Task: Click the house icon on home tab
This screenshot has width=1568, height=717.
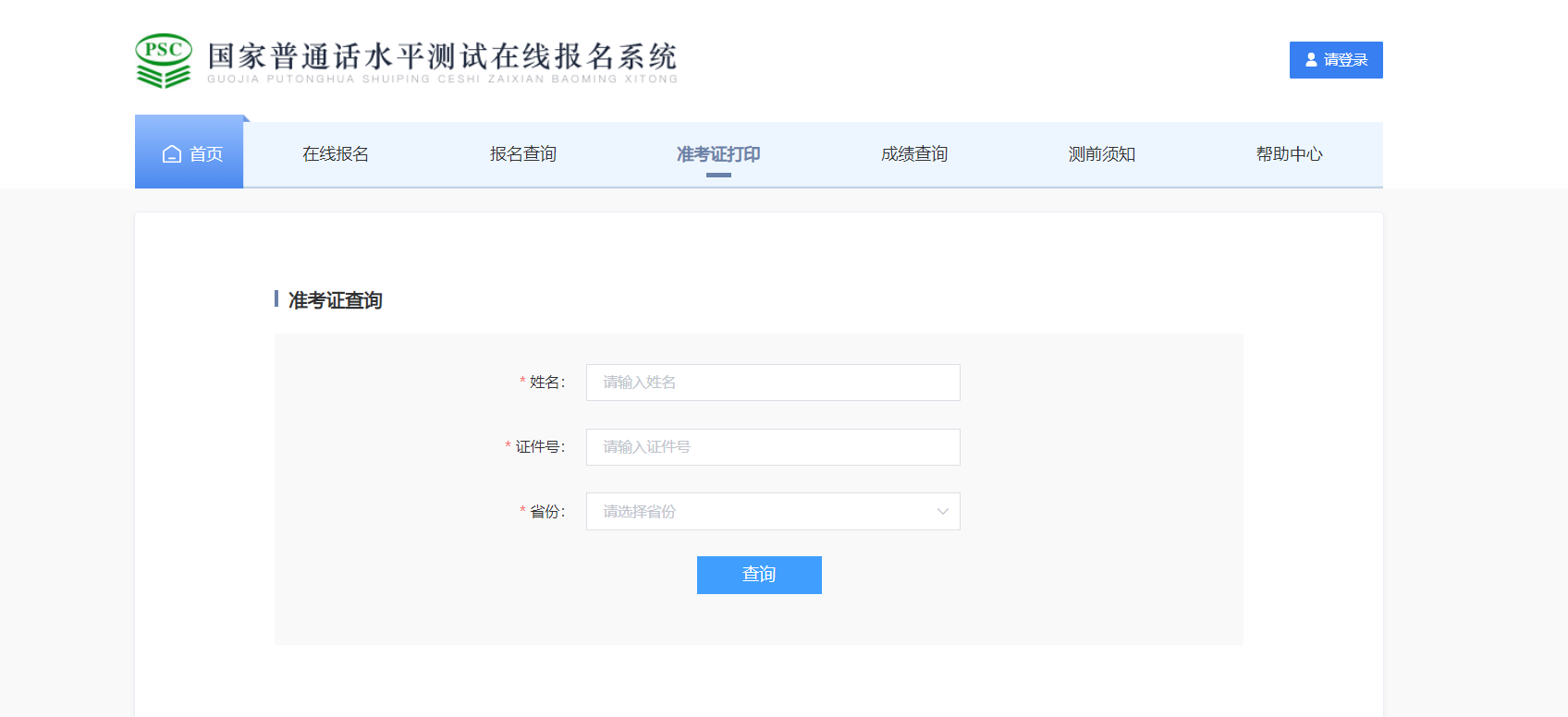Action: point(172,154)
